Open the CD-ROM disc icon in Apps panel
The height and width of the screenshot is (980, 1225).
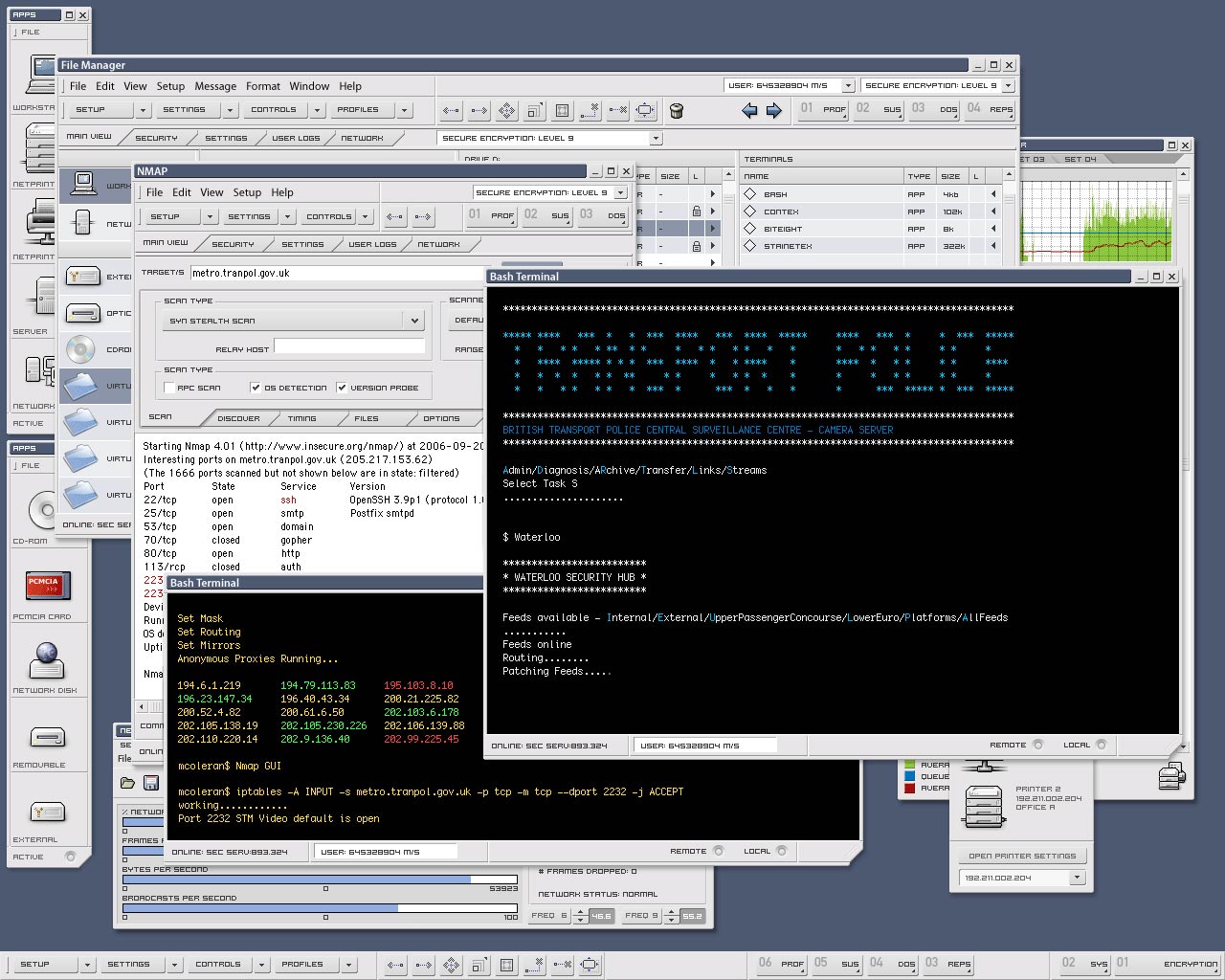point(43,510)
